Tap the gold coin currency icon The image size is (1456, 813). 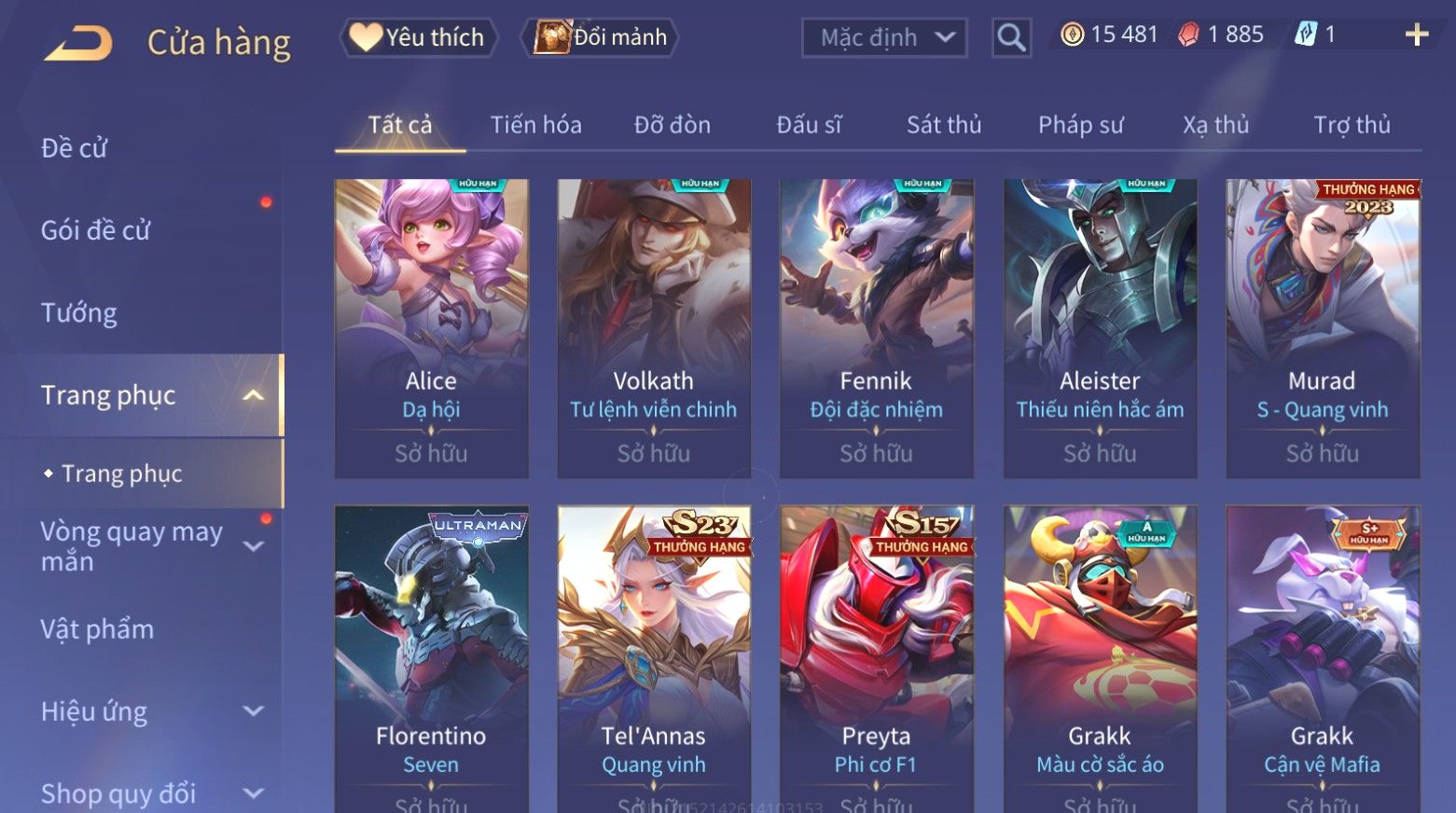[1073, 35]
